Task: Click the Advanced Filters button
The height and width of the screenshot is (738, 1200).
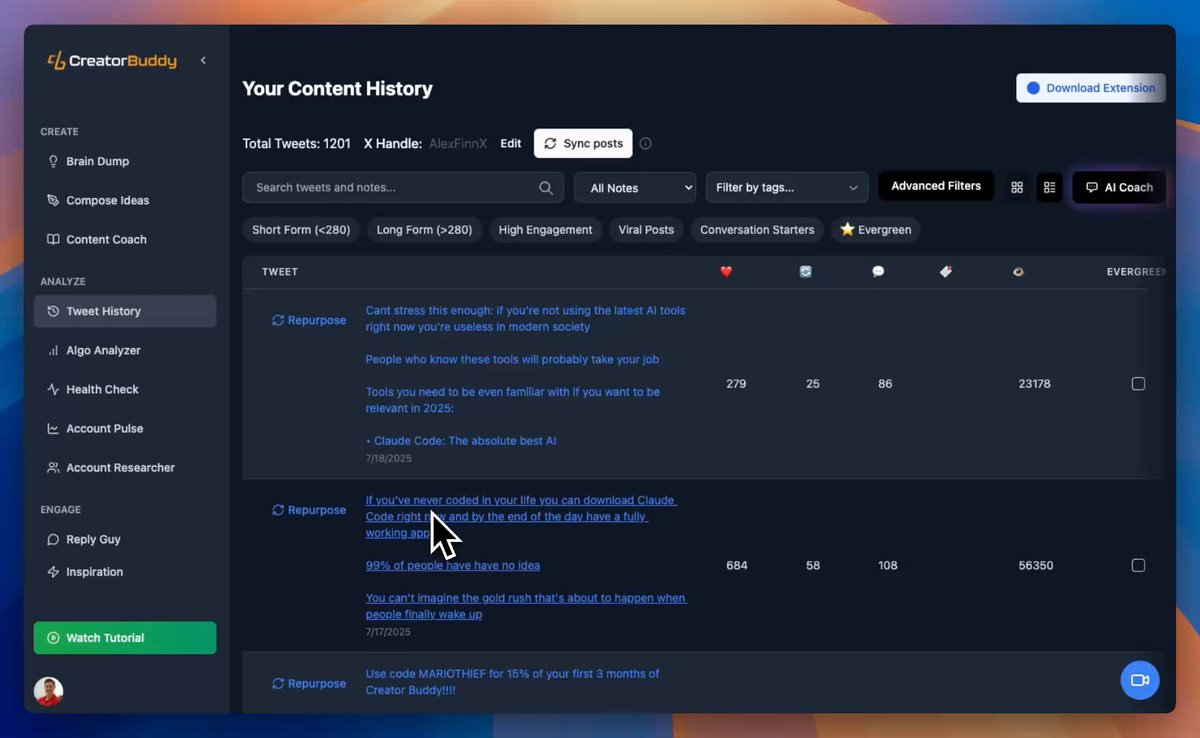Action: (936, 186)
